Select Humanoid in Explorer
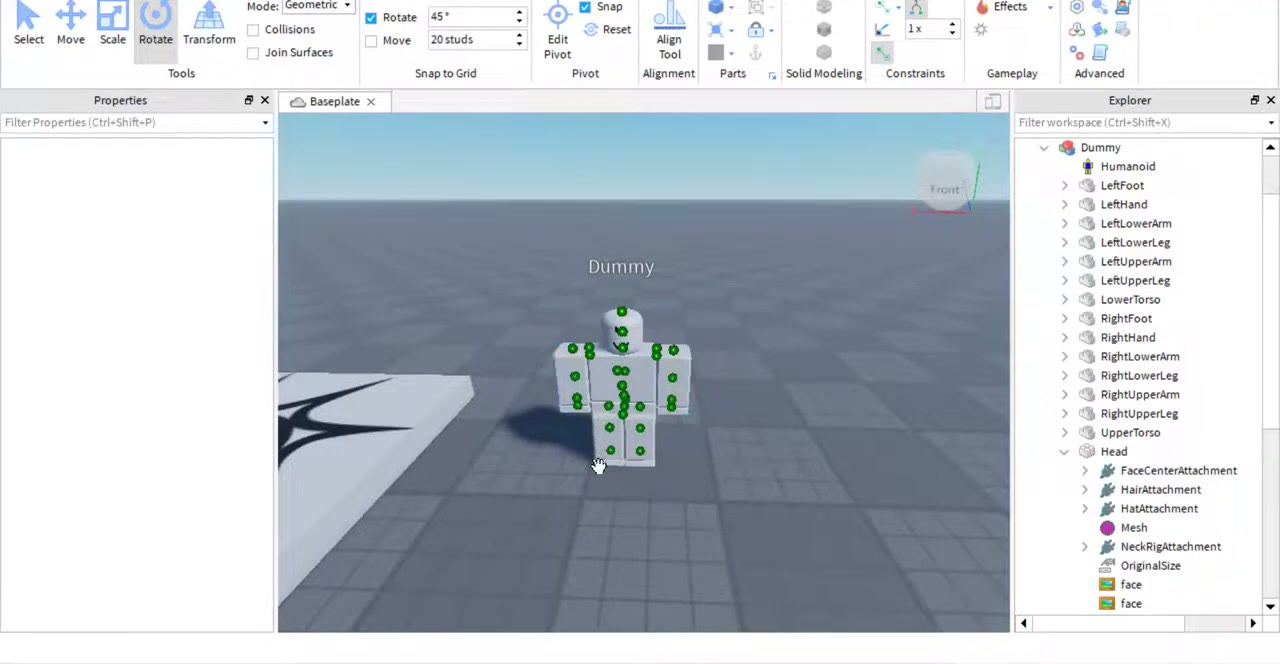Viewport: 1280px width, 664px height. 1127,167
